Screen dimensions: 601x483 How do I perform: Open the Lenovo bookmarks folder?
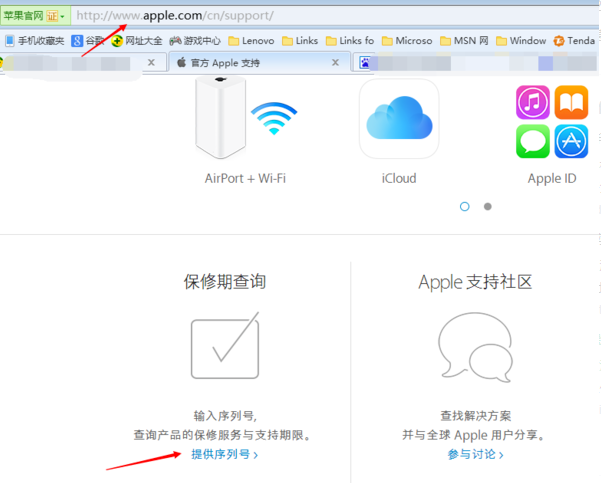[x=251, y=41]
